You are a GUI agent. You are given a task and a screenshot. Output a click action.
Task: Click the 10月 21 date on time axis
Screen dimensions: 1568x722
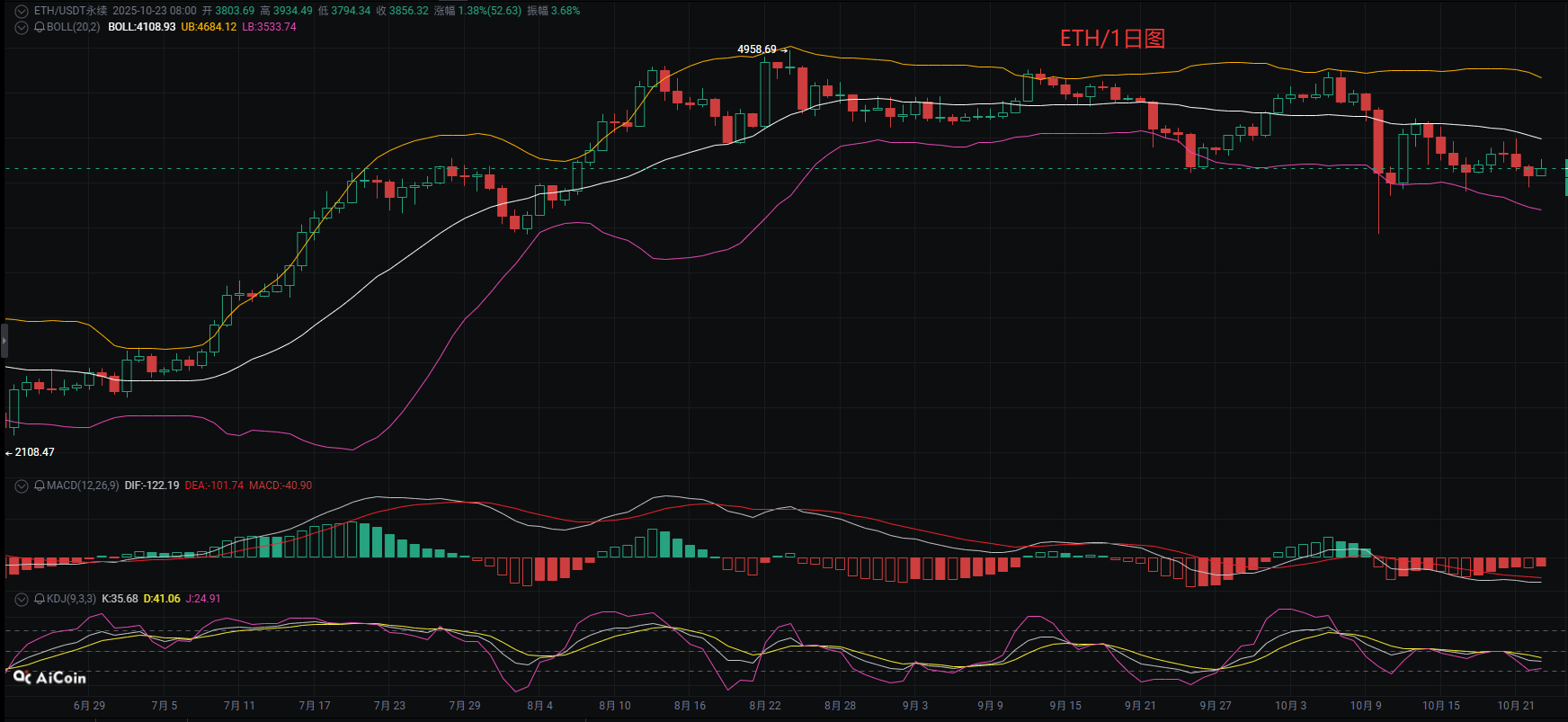[x=1516, y=706]
